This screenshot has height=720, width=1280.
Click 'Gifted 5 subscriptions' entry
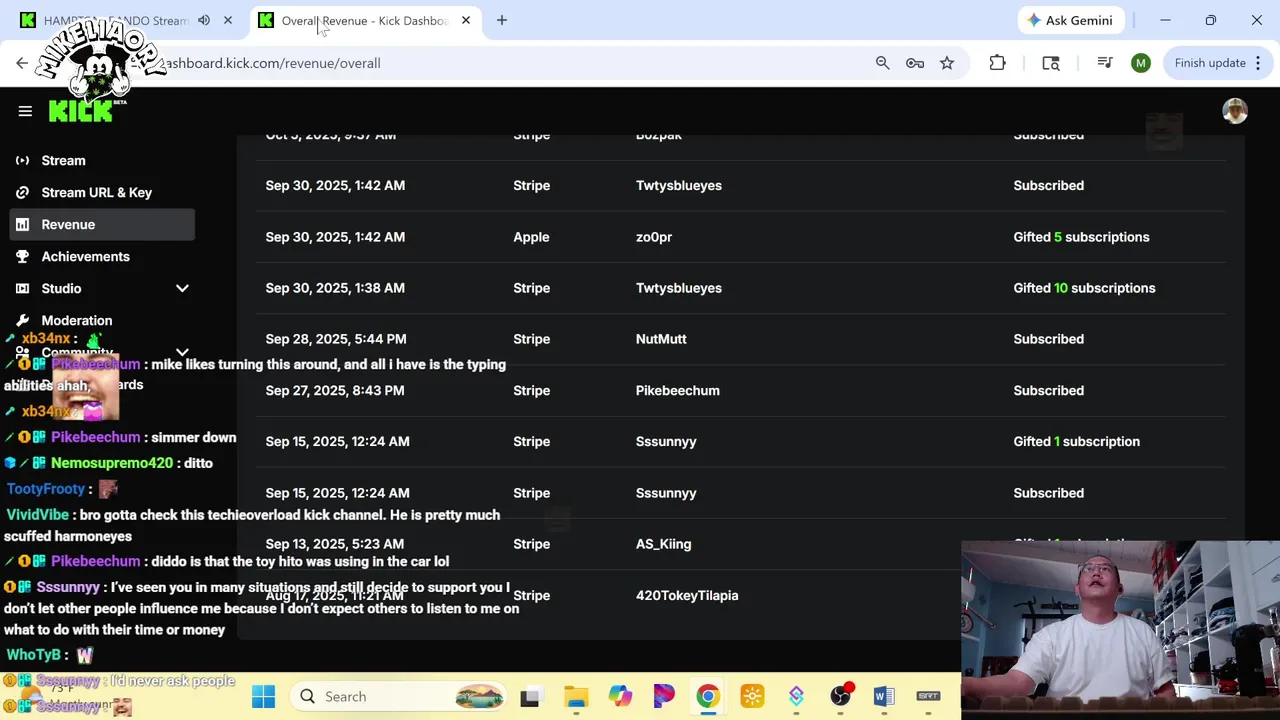1081,237
